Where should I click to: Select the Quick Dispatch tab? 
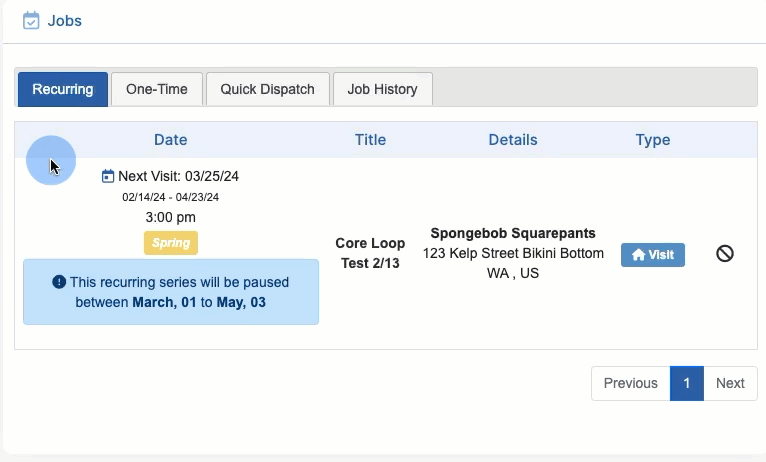pyautogui.click(x=268, y=89)
